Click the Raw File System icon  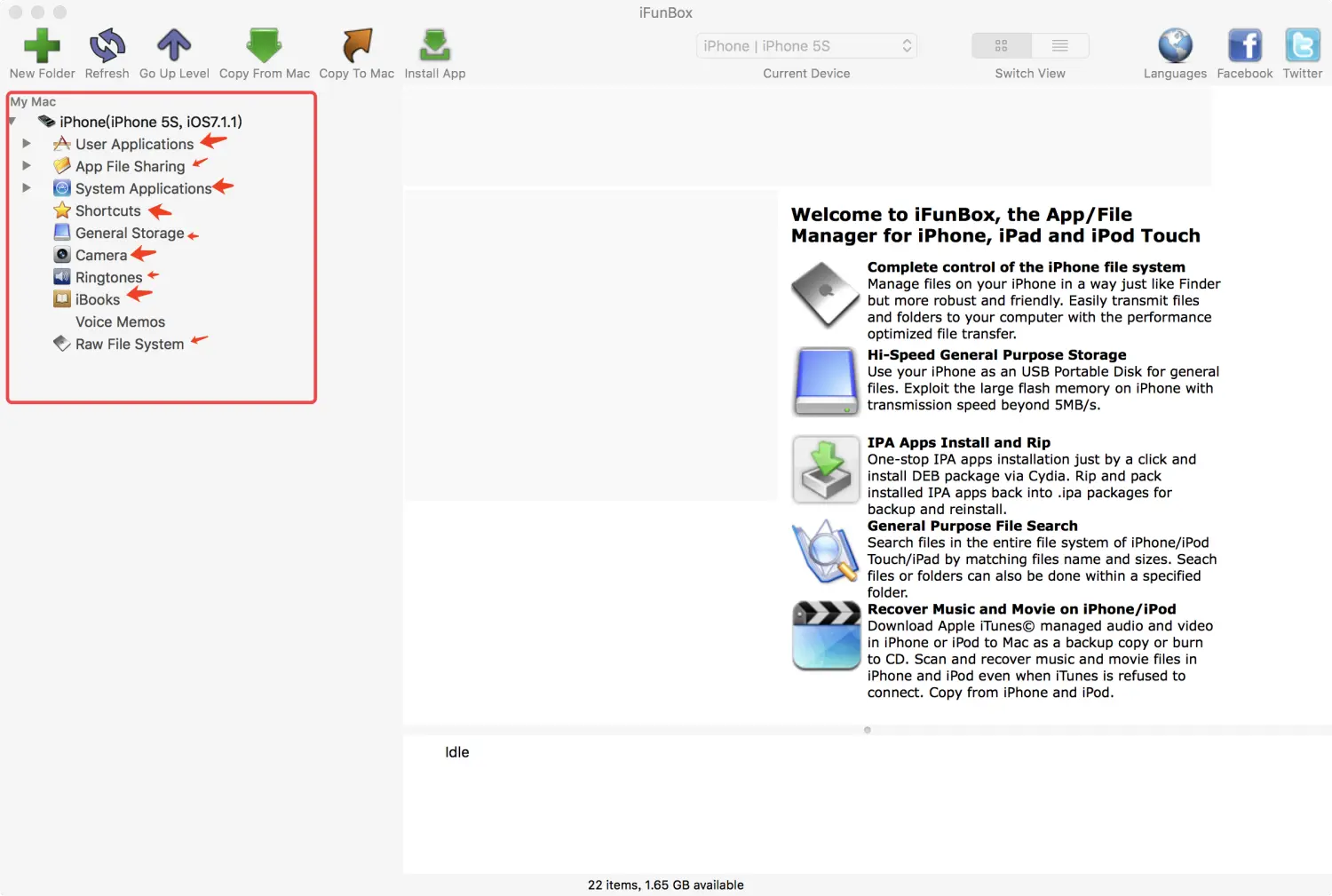pyautogui.click(x=61, y=343)
